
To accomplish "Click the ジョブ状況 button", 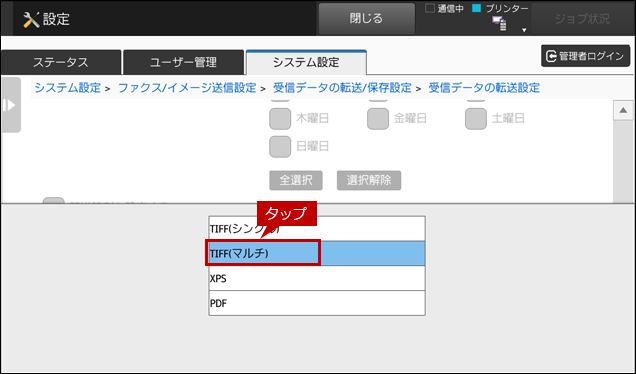I will [582, 19].
